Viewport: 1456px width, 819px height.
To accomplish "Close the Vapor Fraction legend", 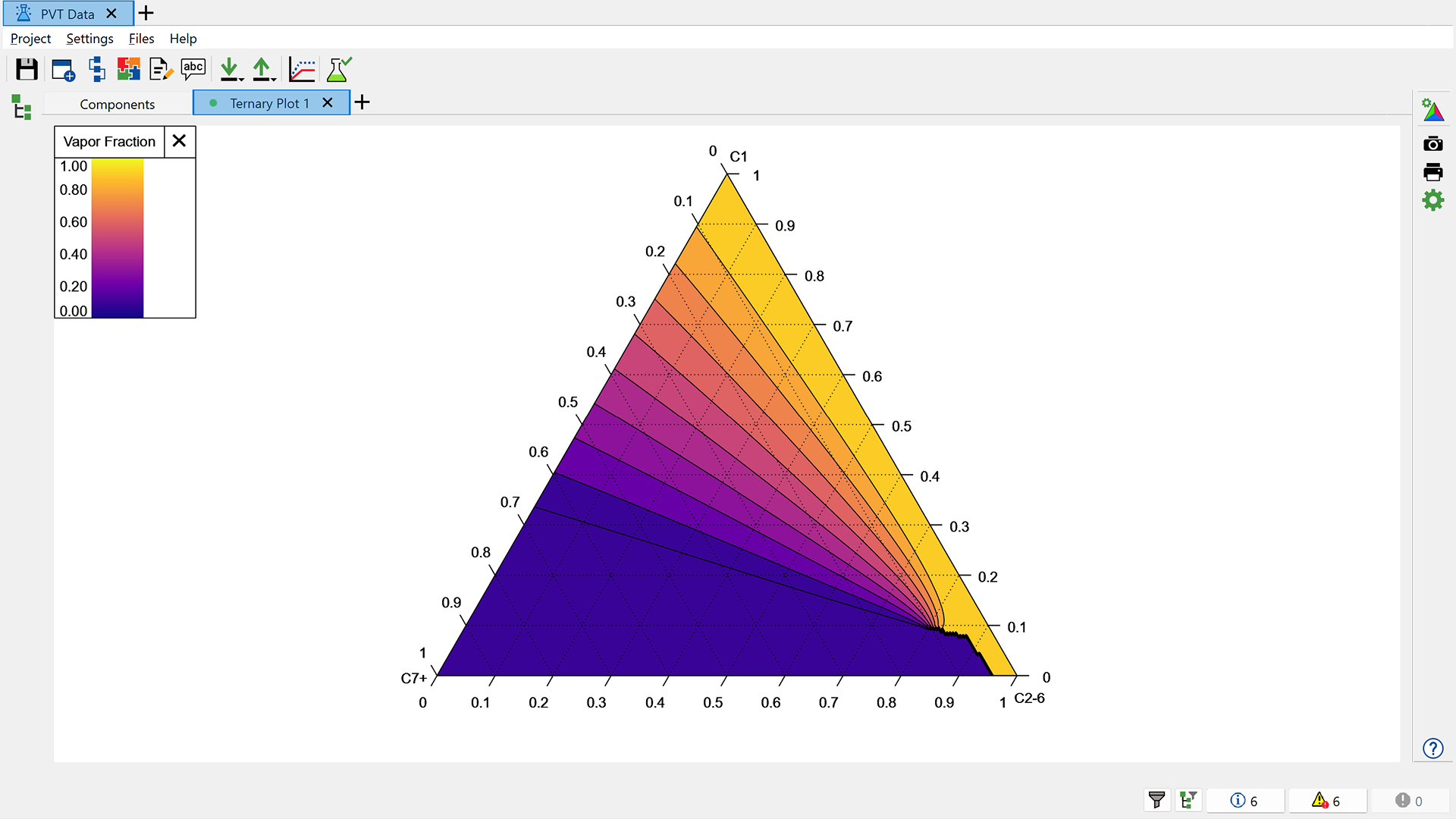I will pyautogui.click(x=179, y=141).
